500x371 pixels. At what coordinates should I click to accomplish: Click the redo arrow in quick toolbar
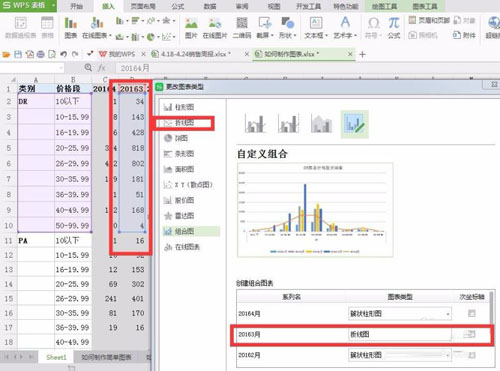pos(75,54)
